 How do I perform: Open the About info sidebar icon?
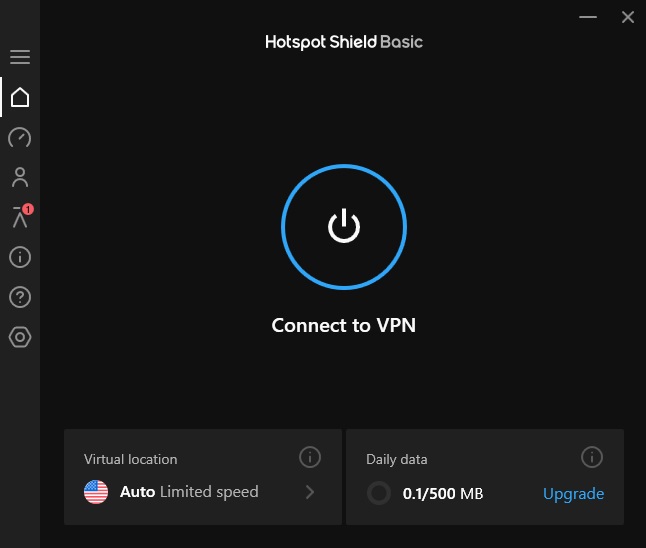click(20, 257)
